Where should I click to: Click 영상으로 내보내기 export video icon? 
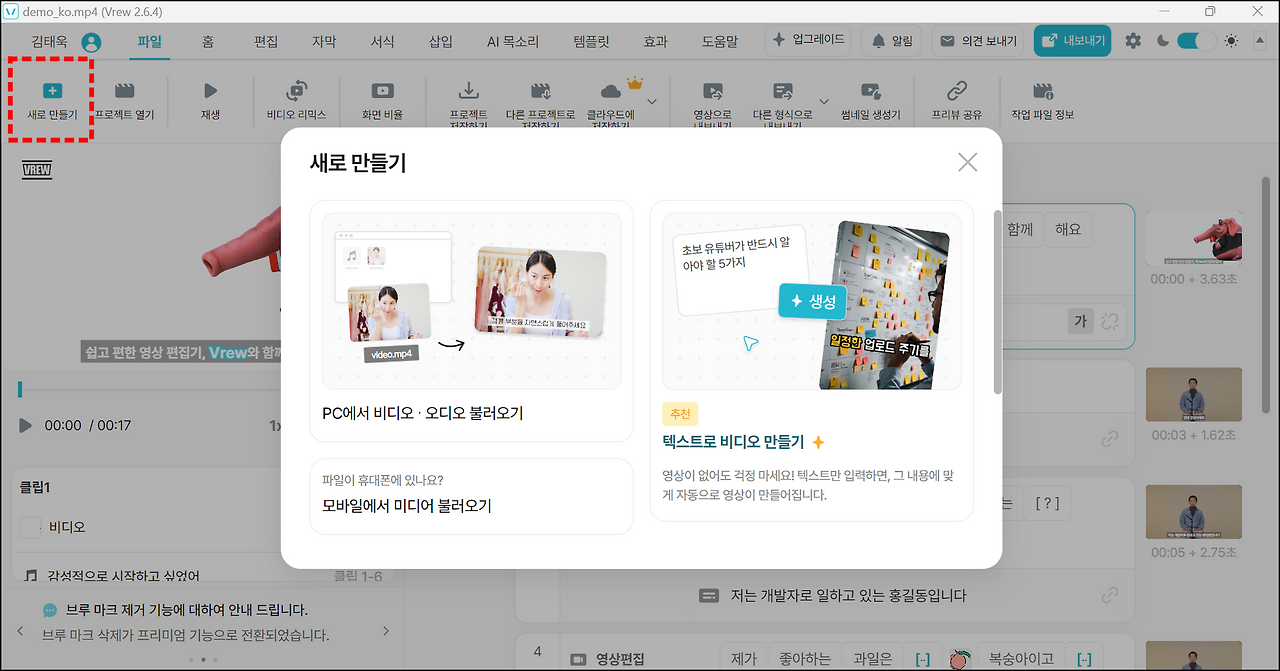tap(712, 91)
